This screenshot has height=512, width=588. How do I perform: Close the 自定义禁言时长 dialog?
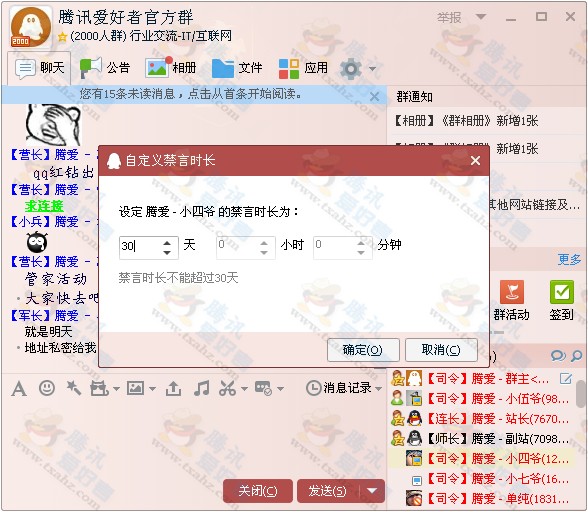coord(475,161)
